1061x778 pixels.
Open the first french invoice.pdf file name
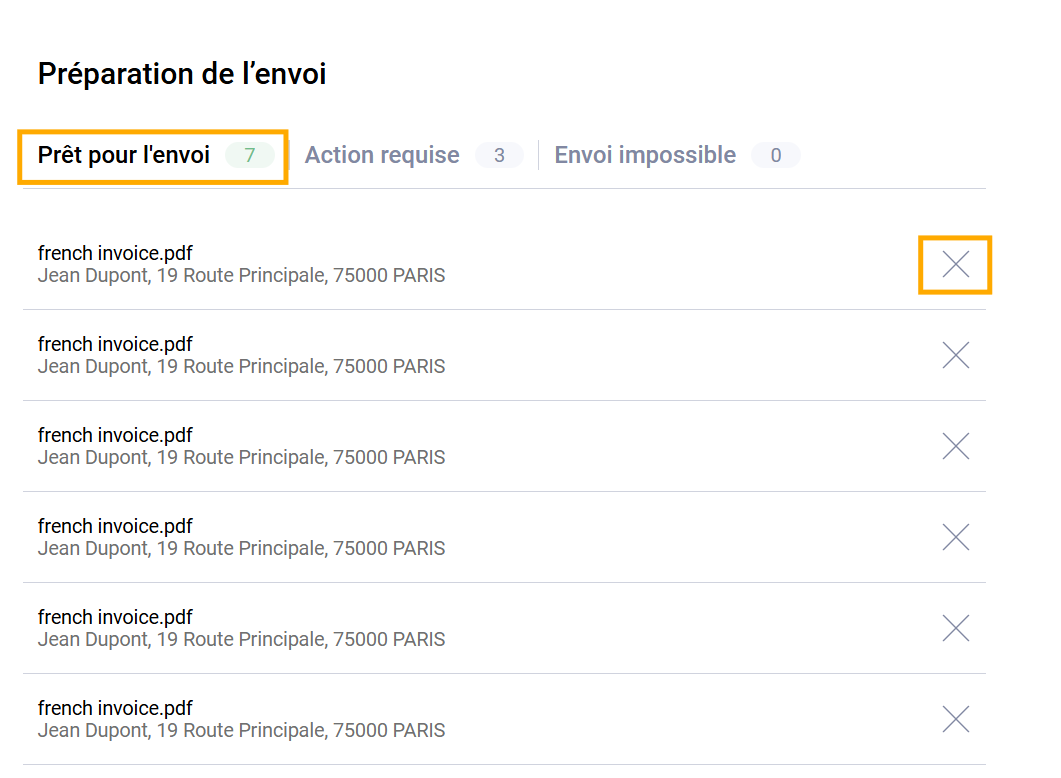click(x=115, y=253)
